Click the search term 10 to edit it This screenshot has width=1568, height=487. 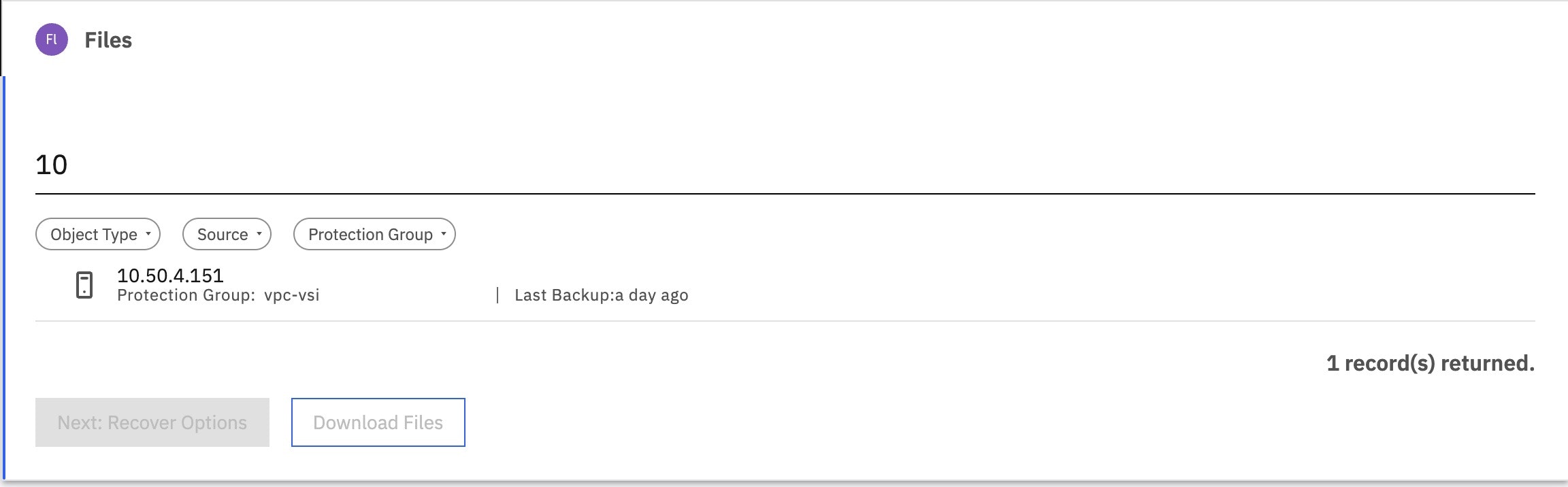51,163
